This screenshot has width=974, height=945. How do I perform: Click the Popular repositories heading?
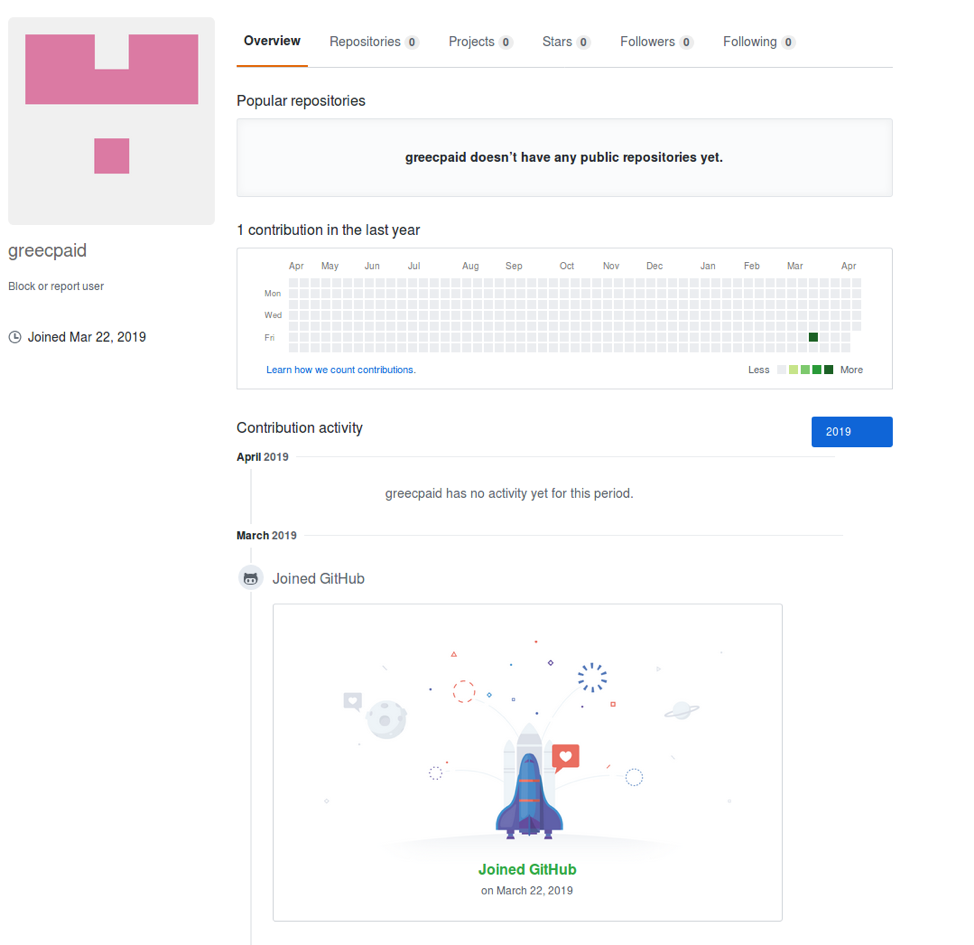point(301,101)
